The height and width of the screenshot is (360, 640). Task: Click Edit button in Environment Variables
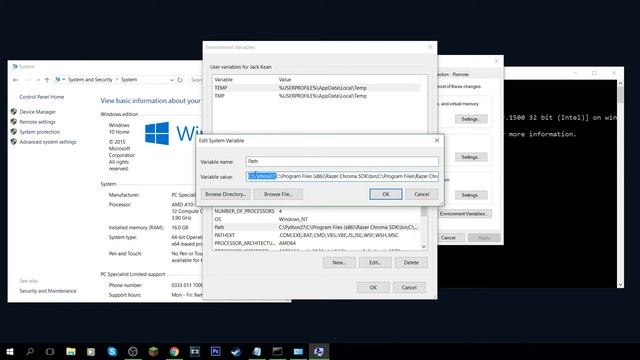[375, 262]
